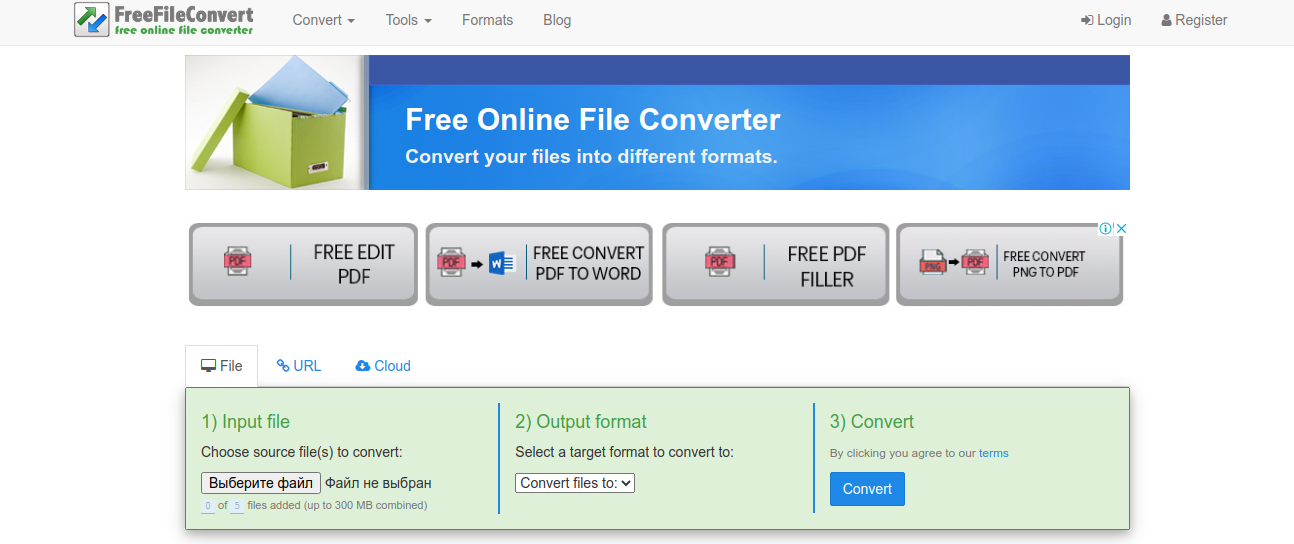Open the Convert files to dropdown
1294x544 pixels.
(x=575, y=483)
